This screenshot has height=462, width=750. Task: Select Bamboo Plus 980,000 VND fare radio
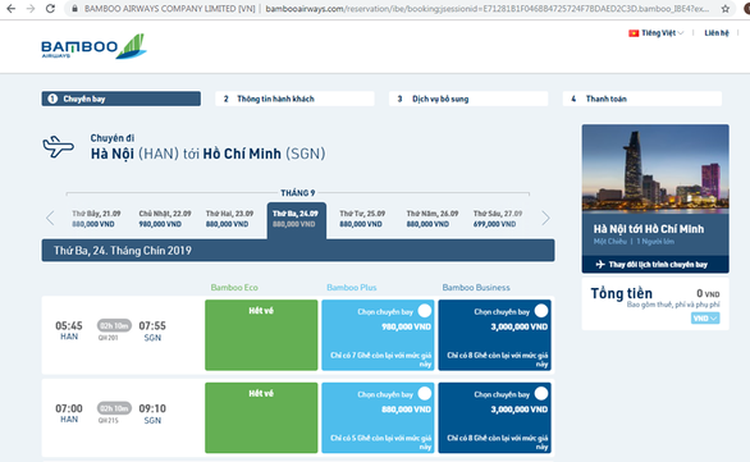click(425, 311)
